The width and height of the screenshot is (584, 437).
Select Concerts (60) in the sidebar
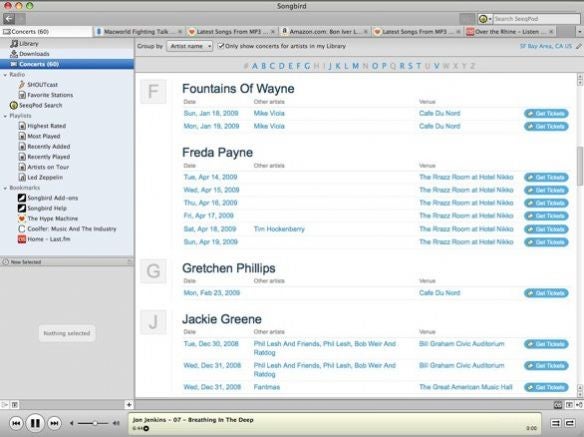[x=67, y=64]
